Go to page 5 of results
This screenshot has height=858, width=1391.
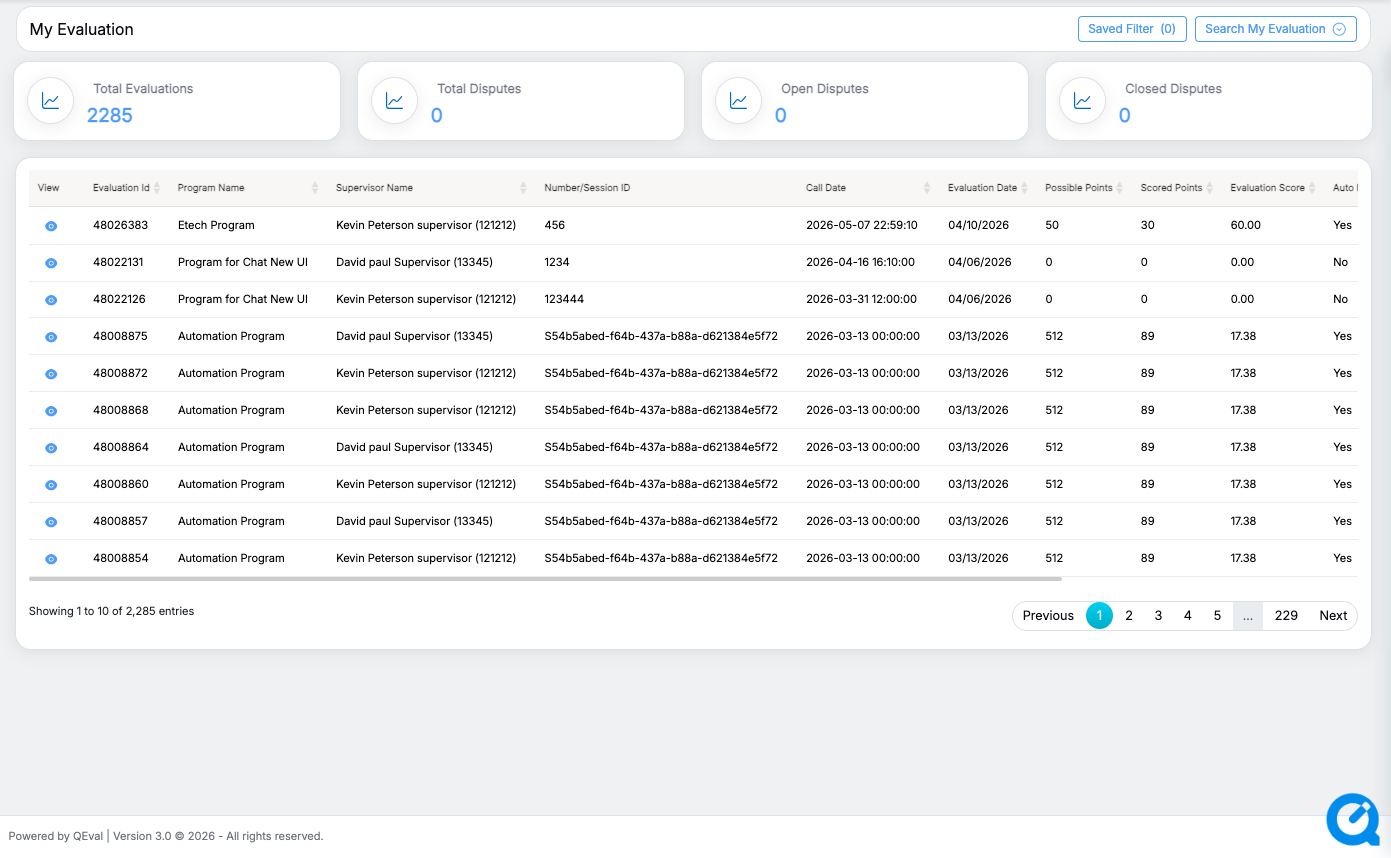click(1217, 616)
